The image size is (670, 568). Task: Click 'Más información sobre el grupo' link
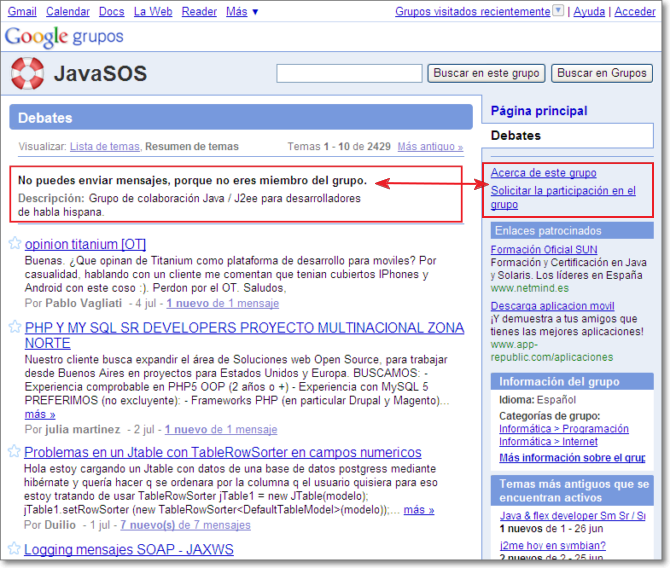572,458
